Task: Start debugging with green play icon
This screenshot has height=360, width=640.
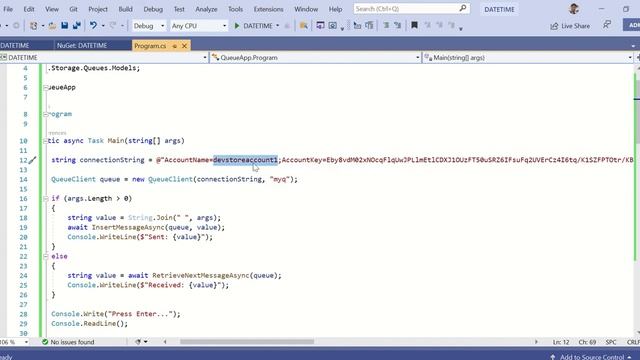Action: click(237, 25)
